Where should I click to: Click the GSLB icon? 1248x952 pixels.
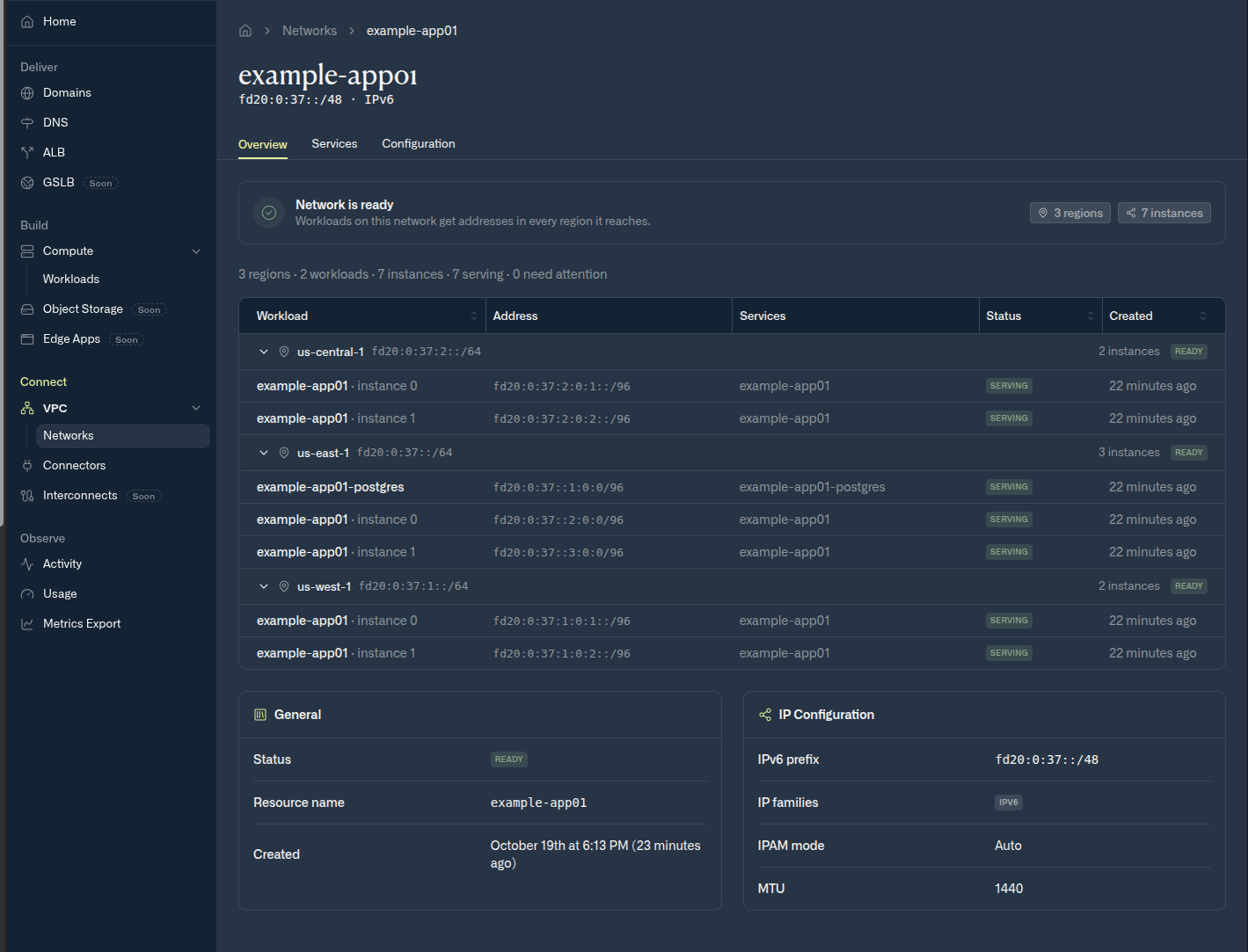pos(27,183)
